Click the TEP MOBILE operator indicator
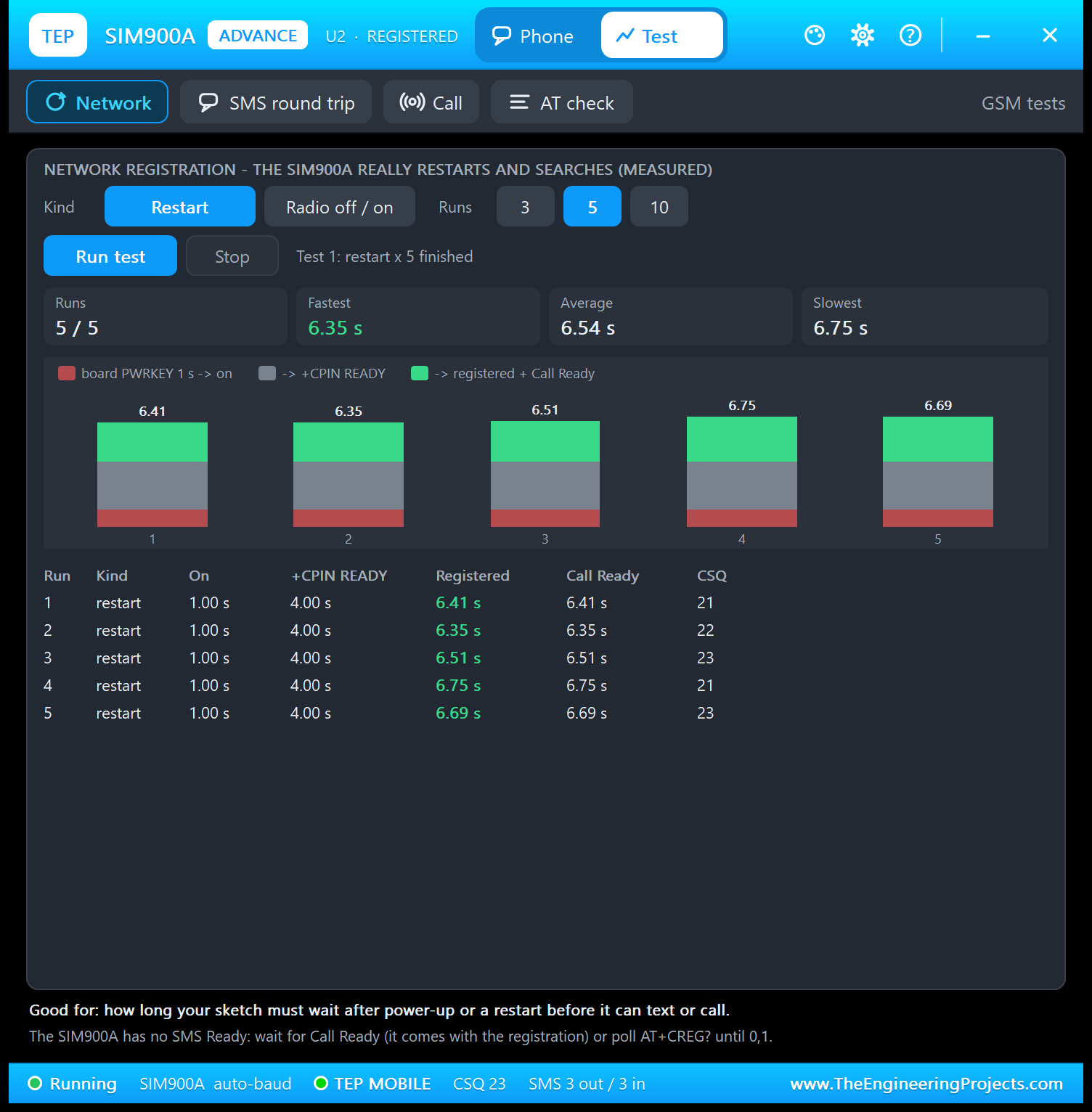 point(372,1084)
